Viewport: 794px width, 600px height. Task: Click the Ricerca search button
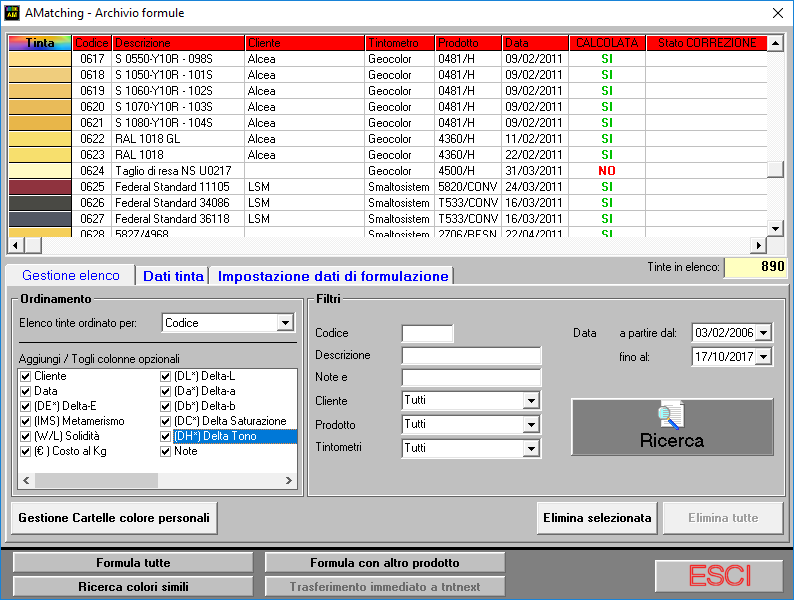(x=672, y=427)
